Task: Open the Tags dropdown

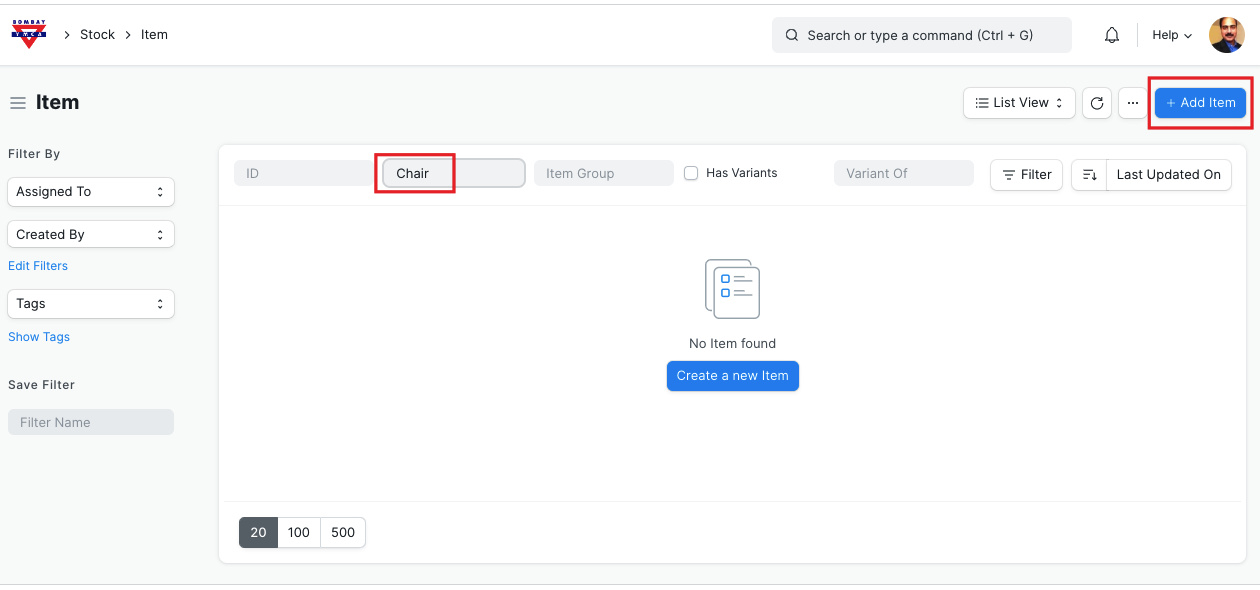Action: pos(91,304)
